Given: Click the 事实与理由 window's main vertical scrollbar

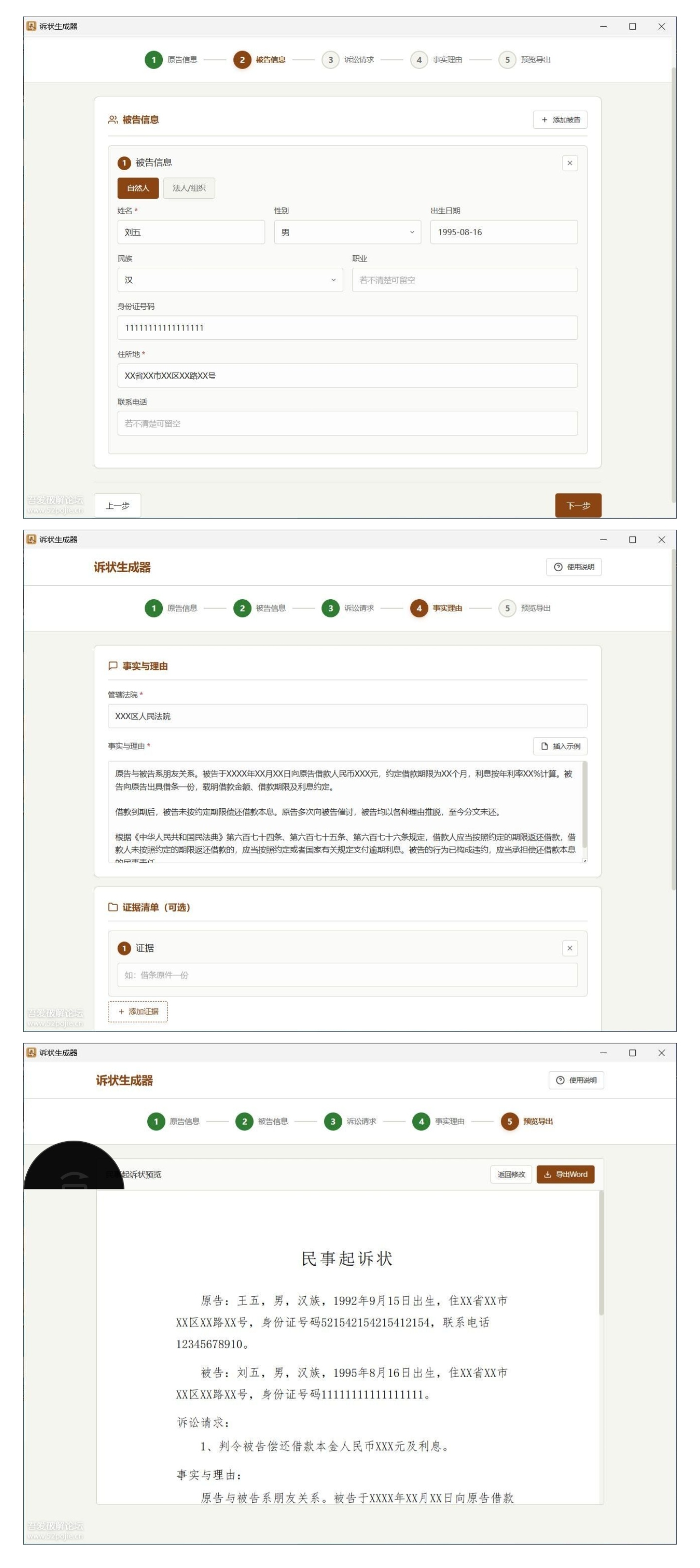Looking at the screenshot, I should pyautogui.click(x=673, y=718).
